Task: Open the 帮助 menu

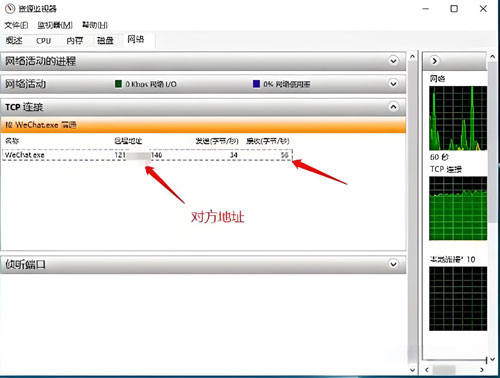Action: [x=95, y=25]
